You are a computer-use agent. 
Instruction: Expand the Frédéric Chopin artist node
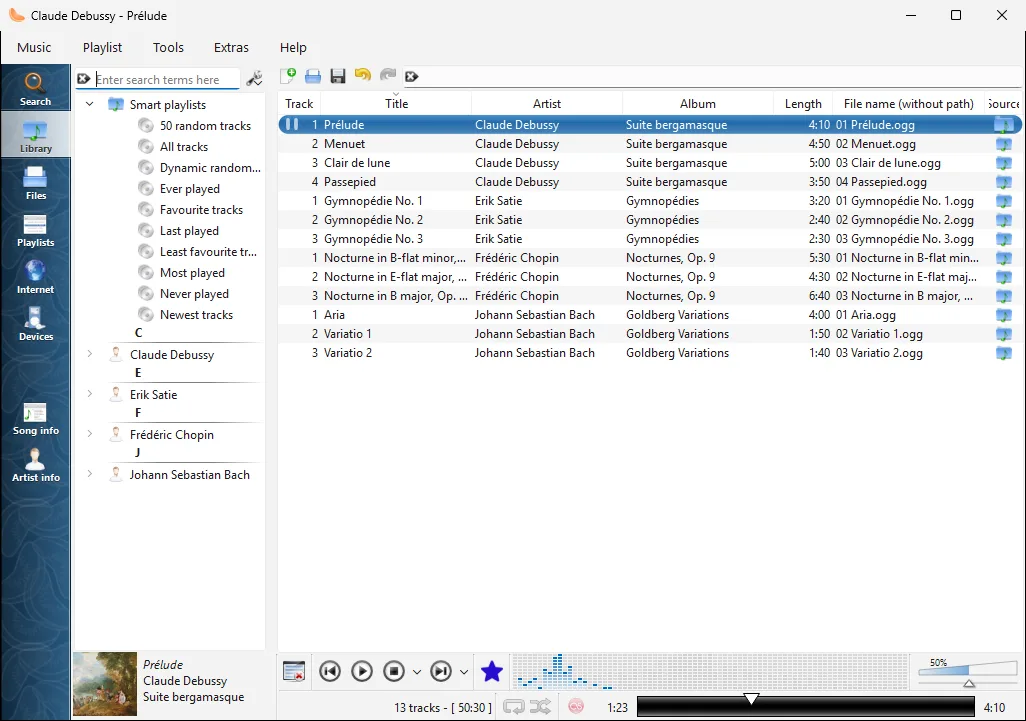point(90,434)
